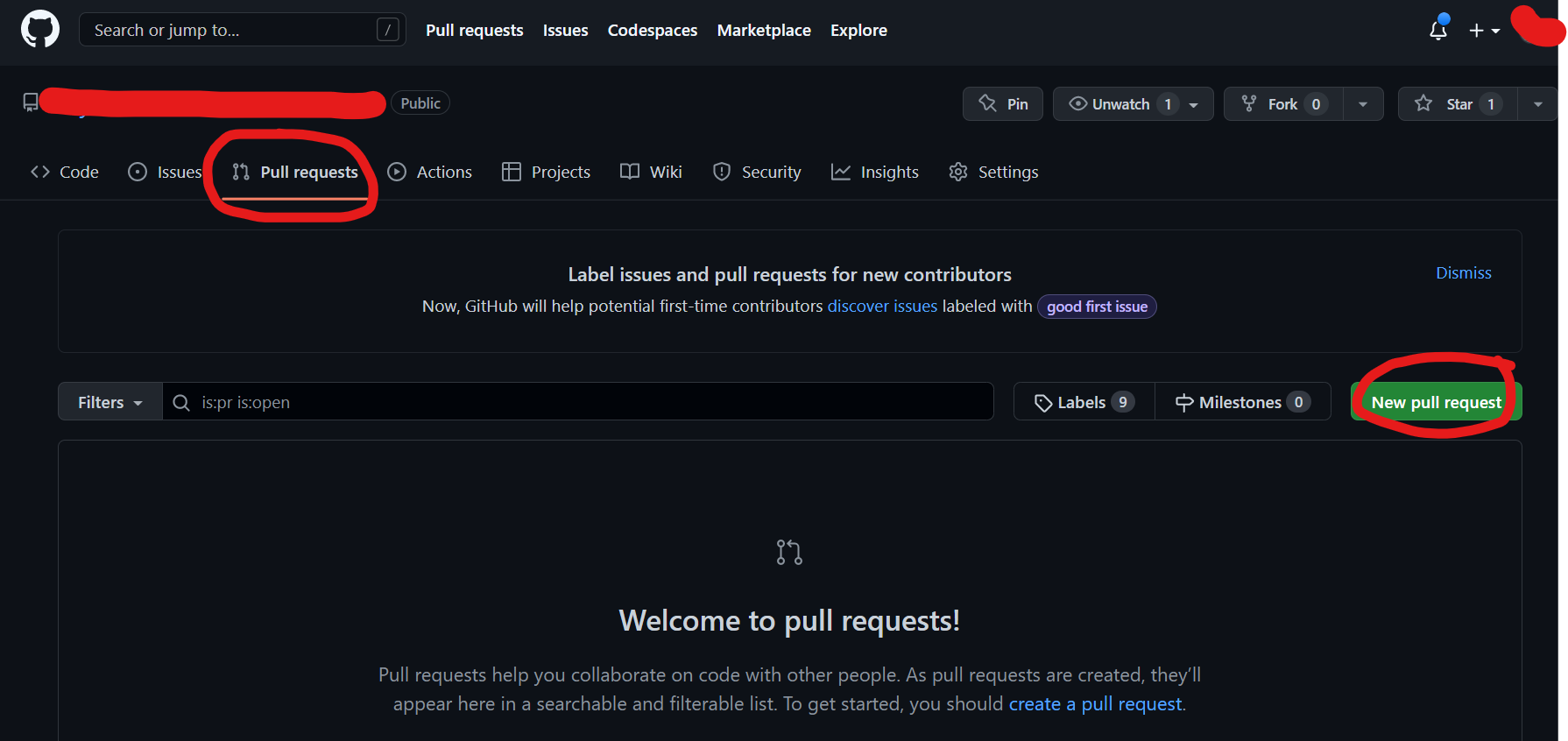Click the slash shortcut key icon
Screen dimensions: 1568x741
[x=387, y=30]
